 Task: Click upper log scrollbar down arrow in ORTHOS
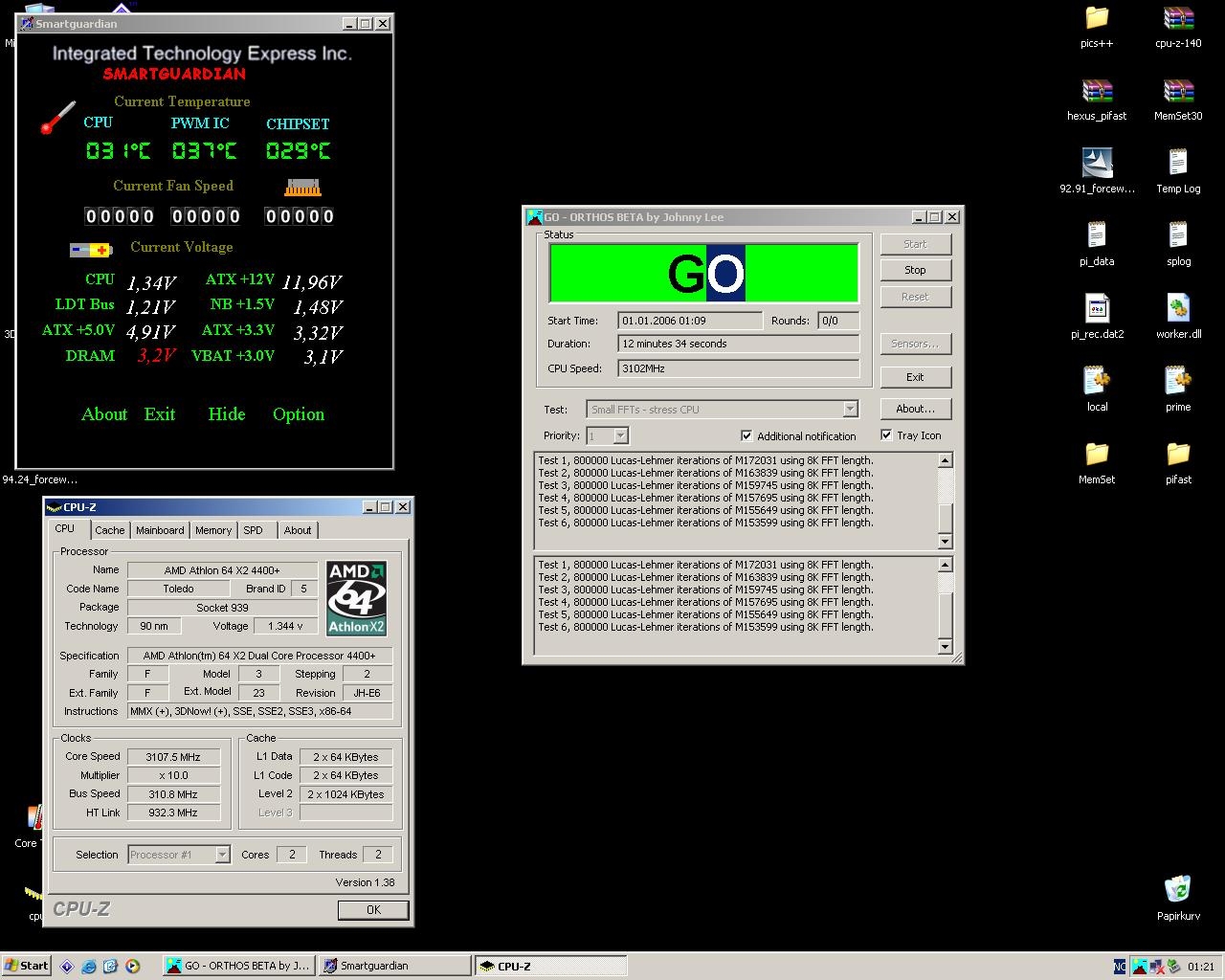click(946, 542)
